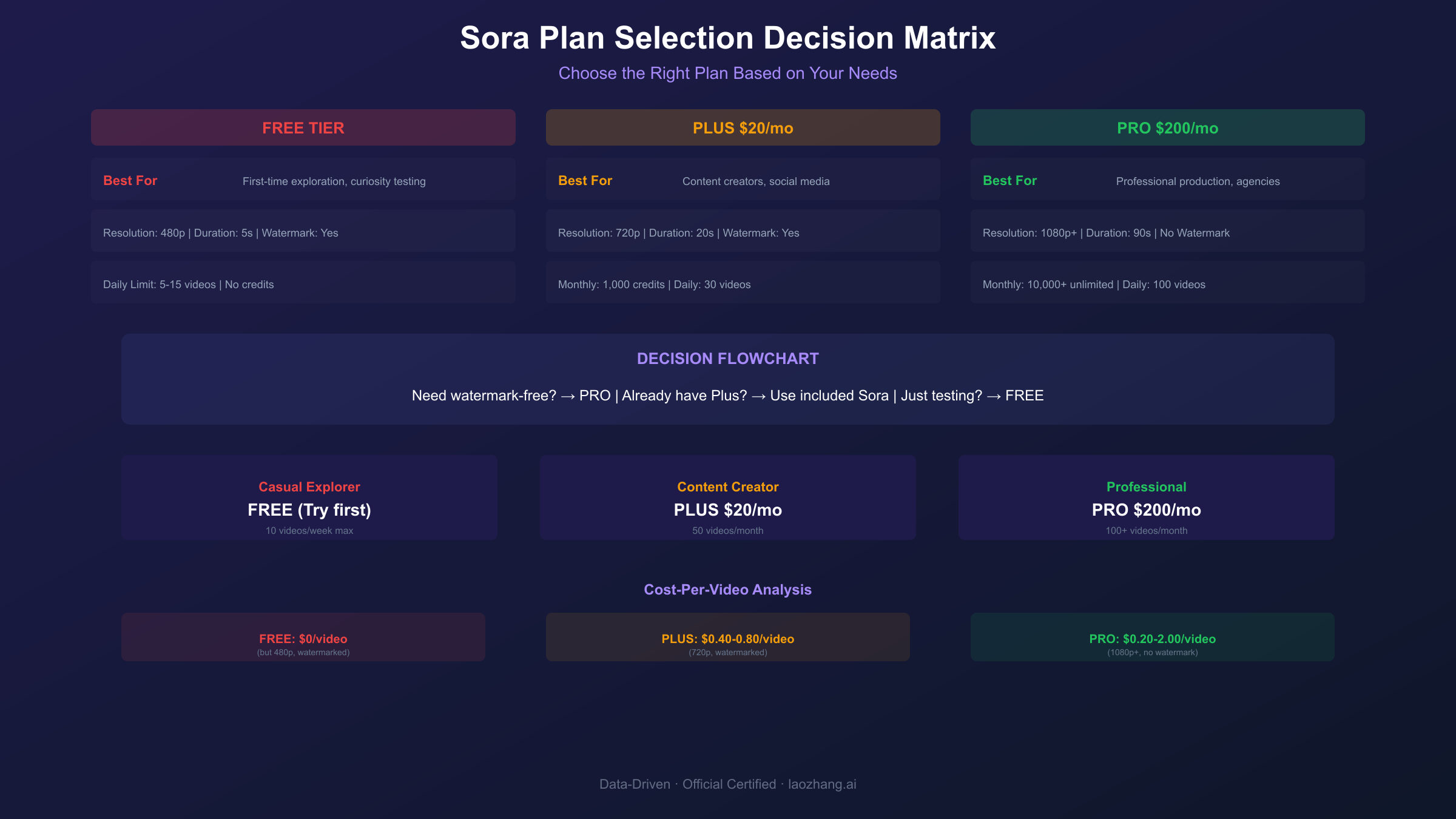1456x819 pixels.
Task: Click the Free Daily Limit 5-15 videos row
Action: coord(303,283)
